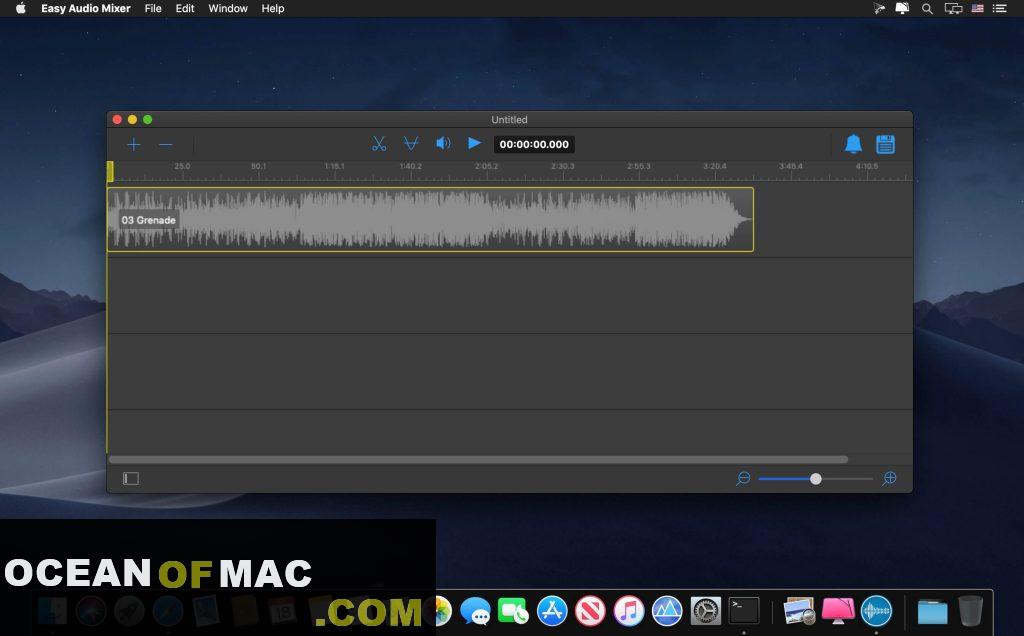Open Messages from the Dock
Screen dimensions: 1024x636
pos(475,612)
